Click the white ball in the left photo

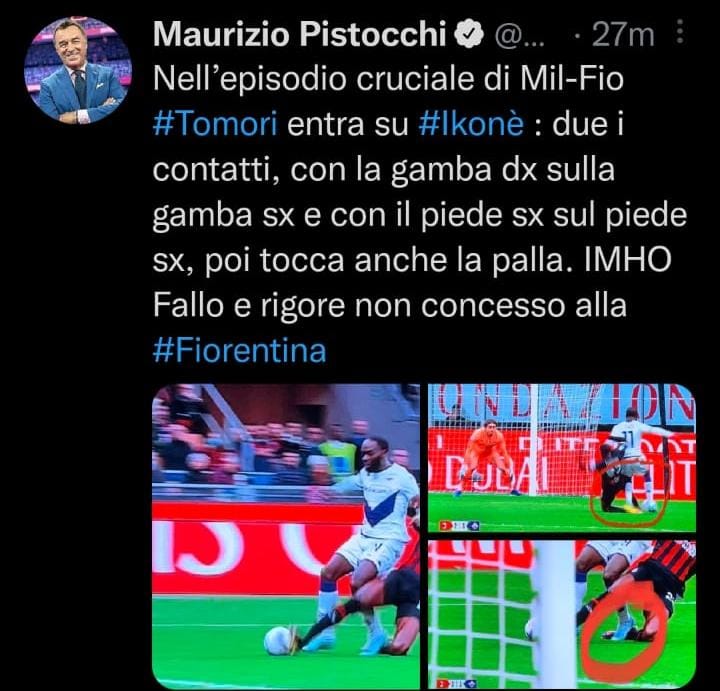[277, 640]
